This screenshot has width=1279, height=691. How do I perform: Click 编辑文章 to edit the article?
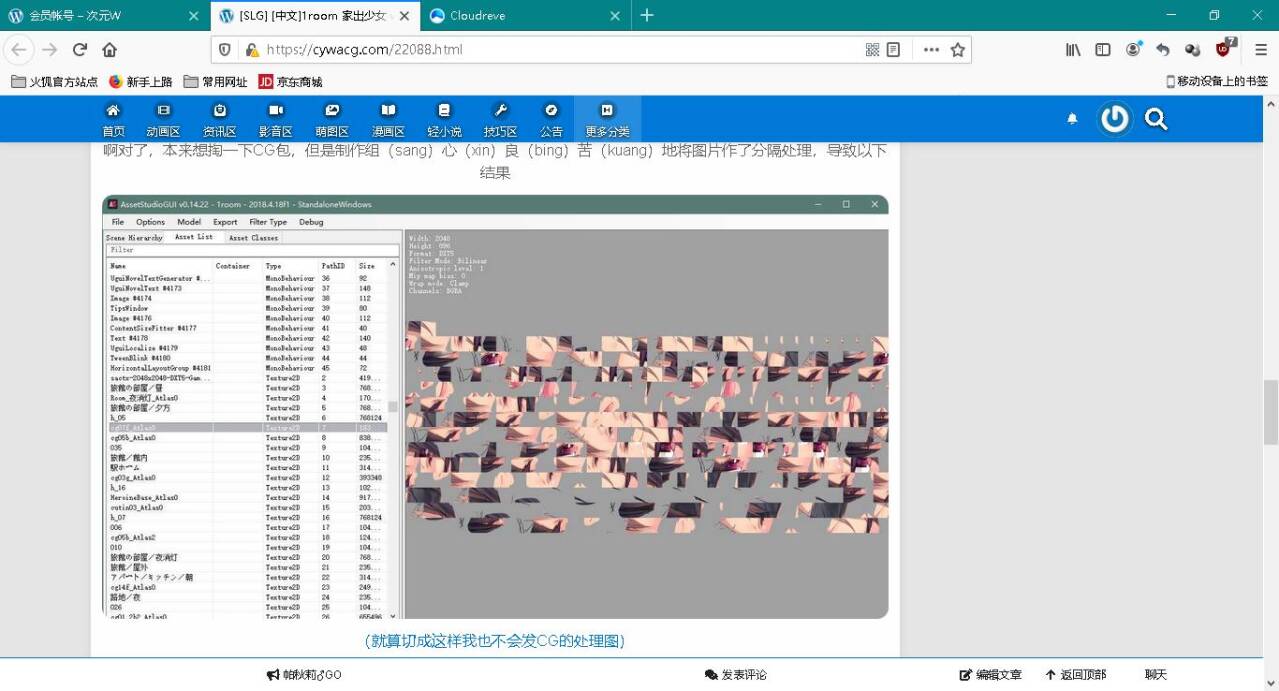pos(990,675)
